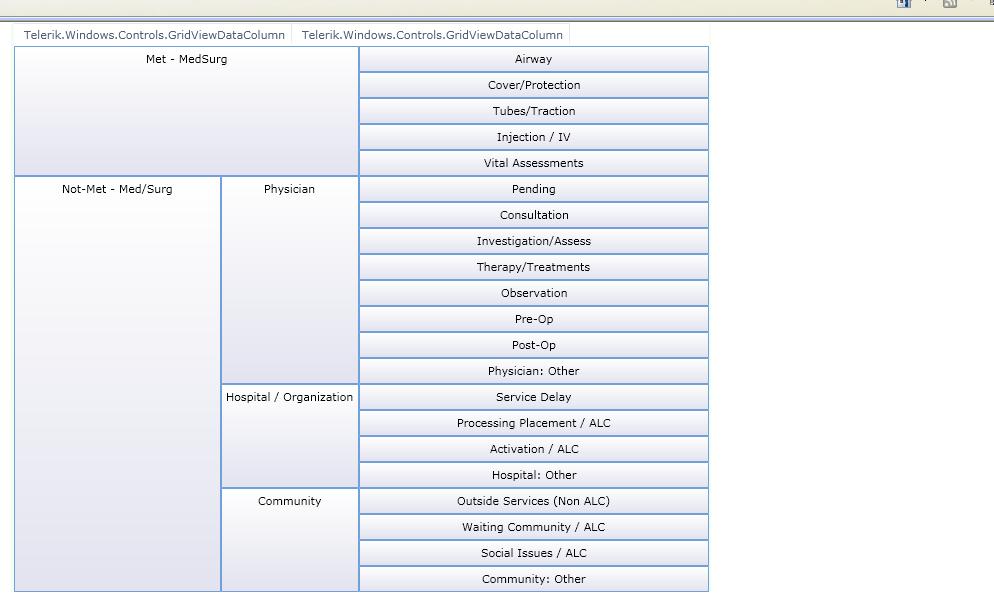The height and width of the screenshot is (594, 994).
Task: Click the second GridViewDataColumn header
Action: coord(431,35)
